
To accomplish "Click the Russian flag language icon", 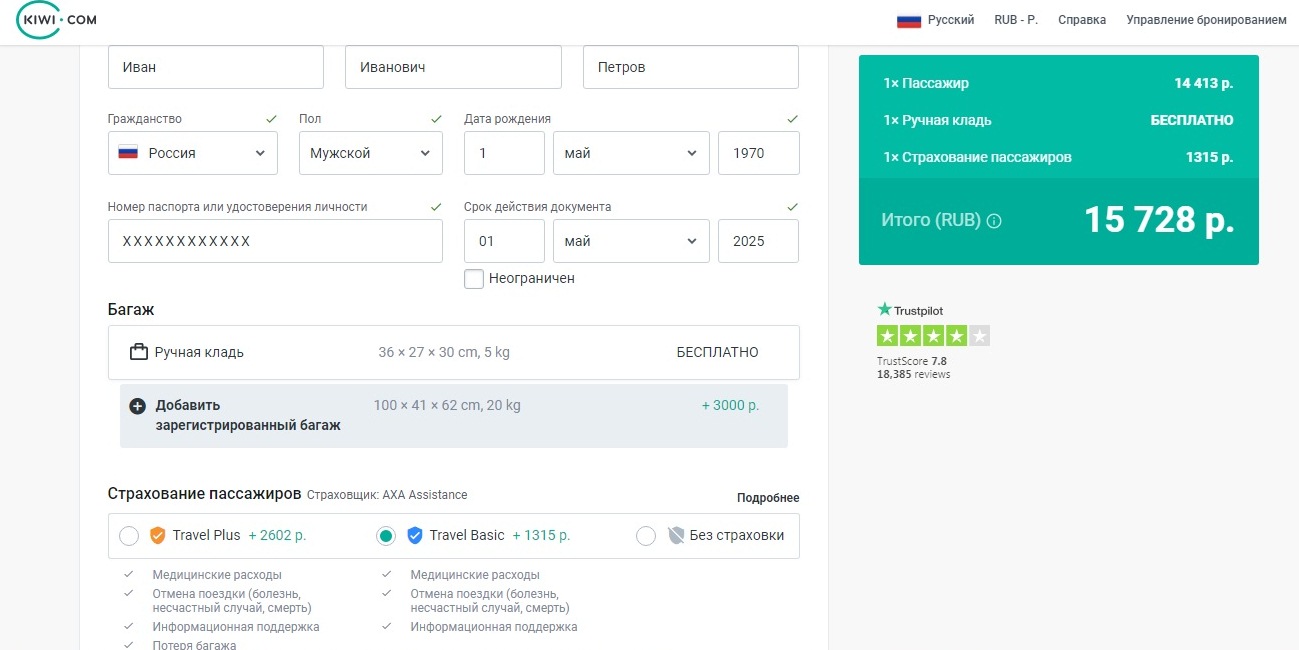I will (908, 20).
